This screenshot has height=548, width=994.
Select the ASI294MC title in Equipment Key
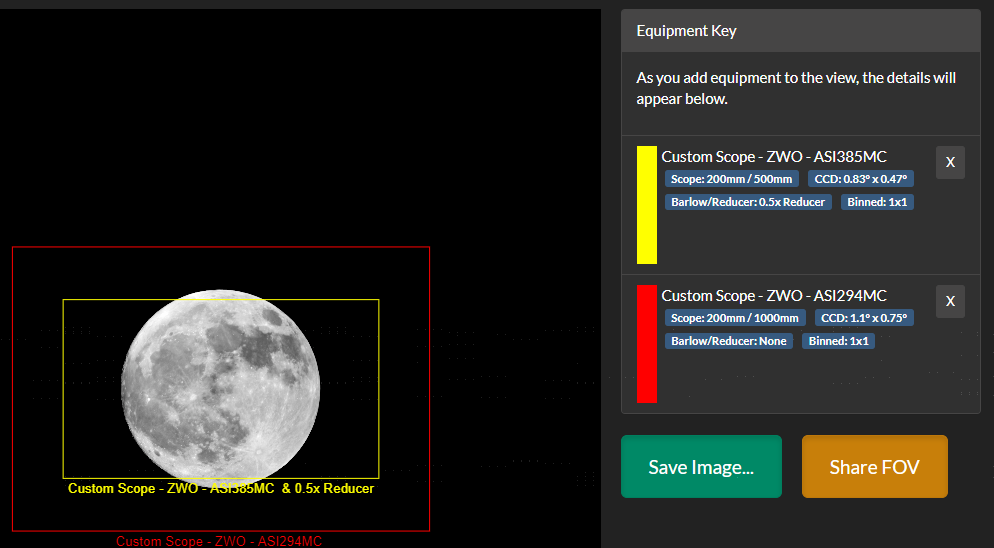click(774, 295)
